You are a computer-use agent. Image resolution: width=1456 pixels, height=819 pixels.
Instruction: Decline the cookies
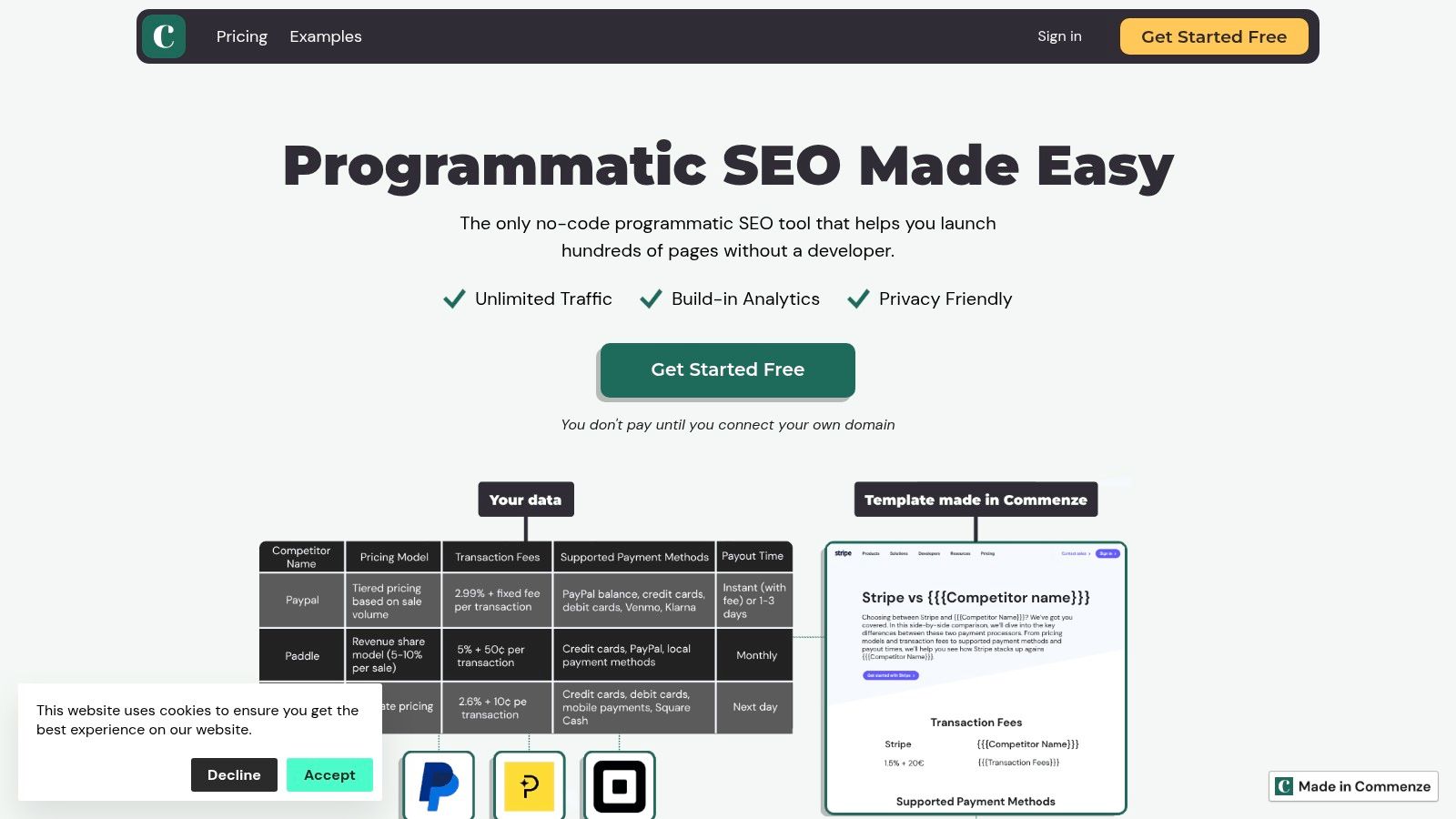tap(234, 775)
